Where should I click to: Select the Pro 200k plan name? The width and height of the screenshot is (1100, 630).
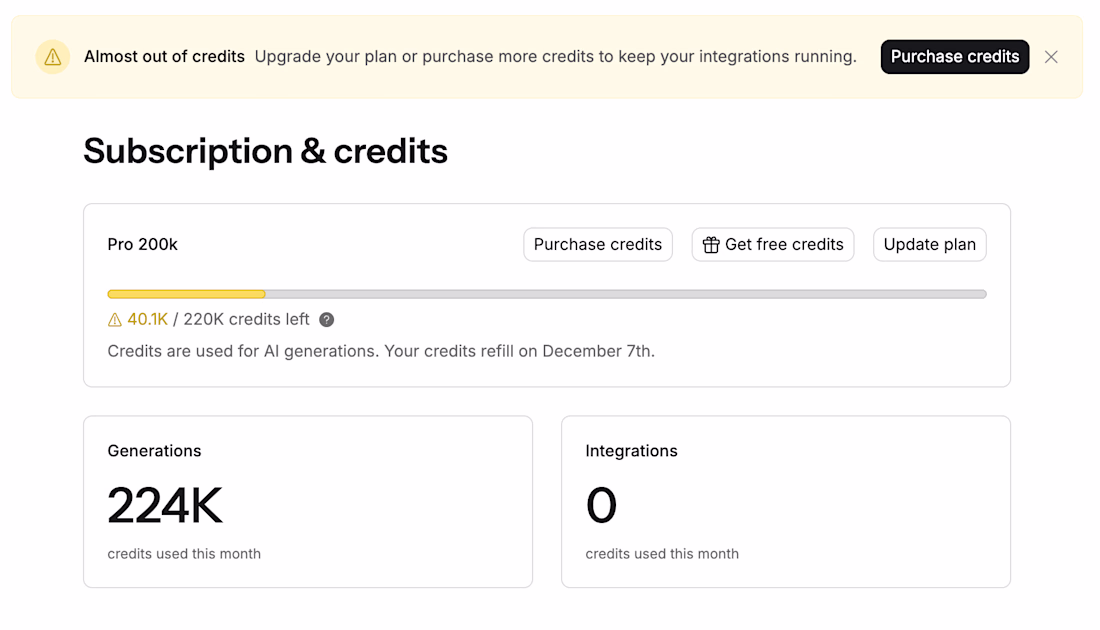point(143,245)
